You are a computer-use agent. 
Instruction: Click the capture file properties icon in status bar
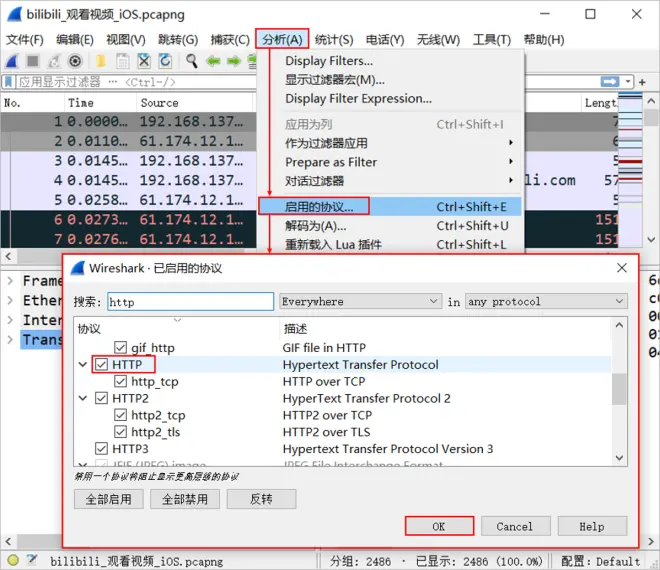(32, 560)
